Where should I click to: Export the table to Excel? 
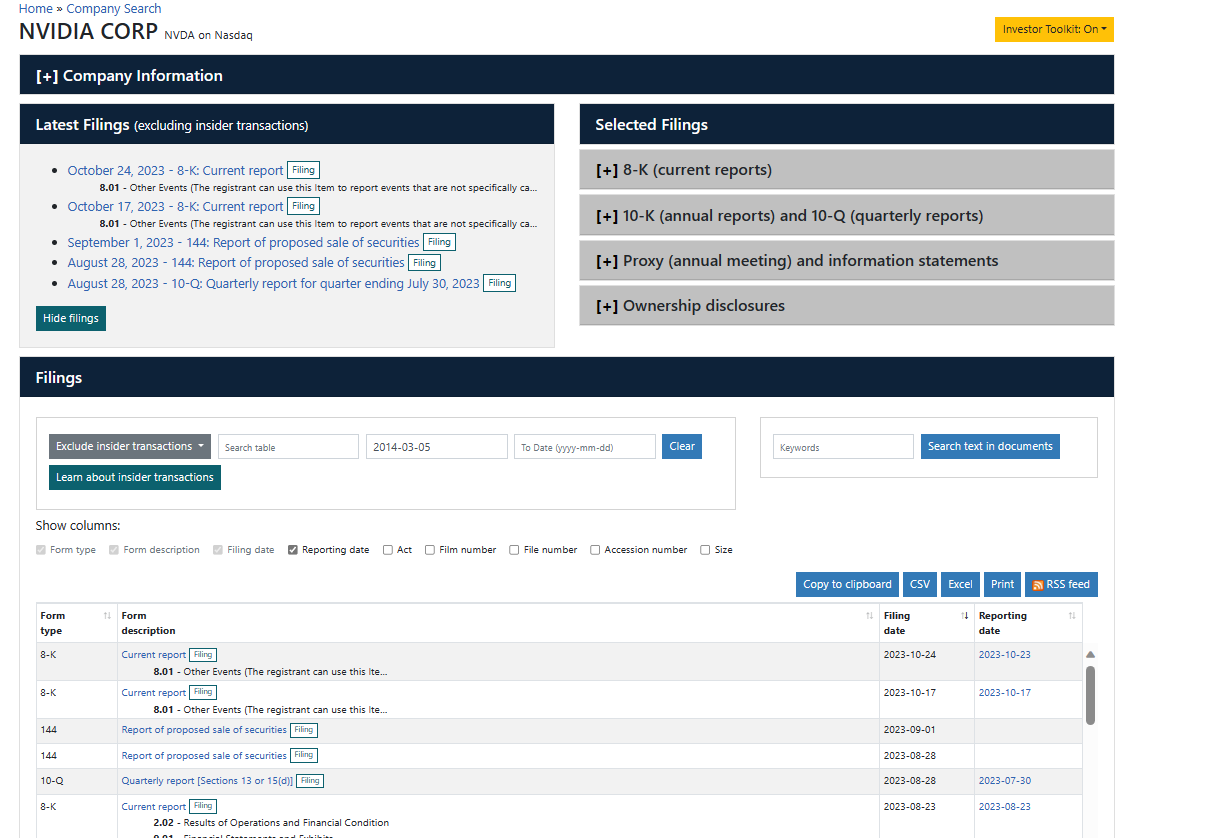point(960,584)
